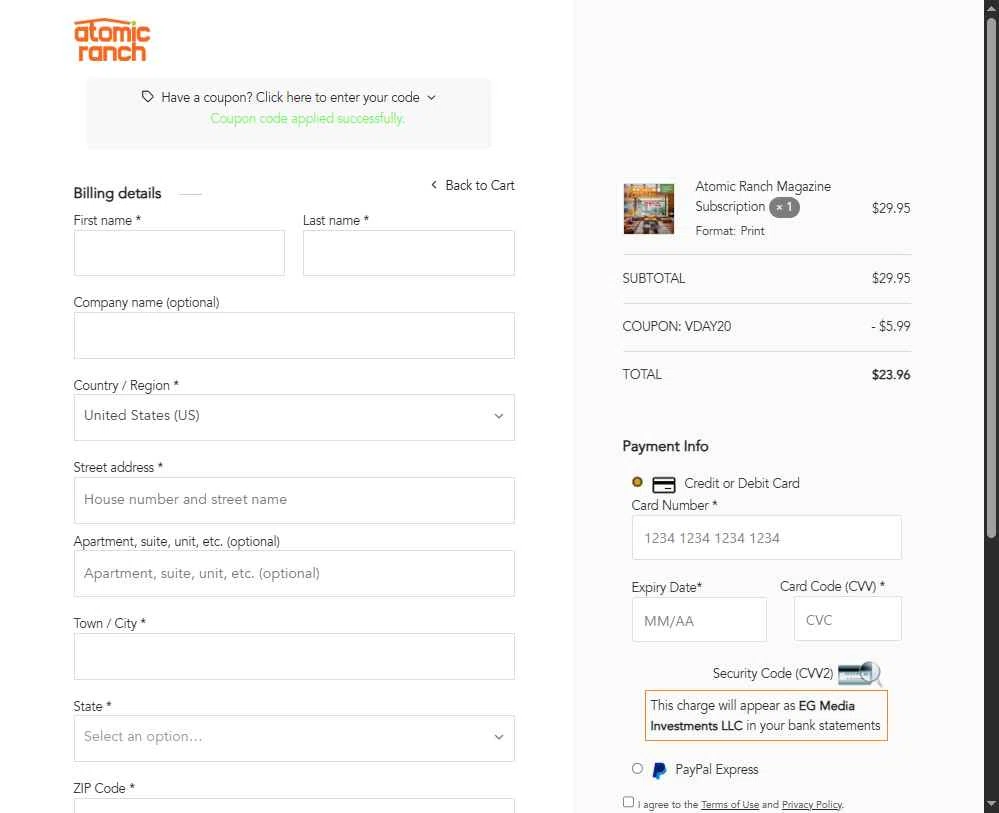
Task: Click the Expiry Date MM/AA field
Action: tap(699, 620)
